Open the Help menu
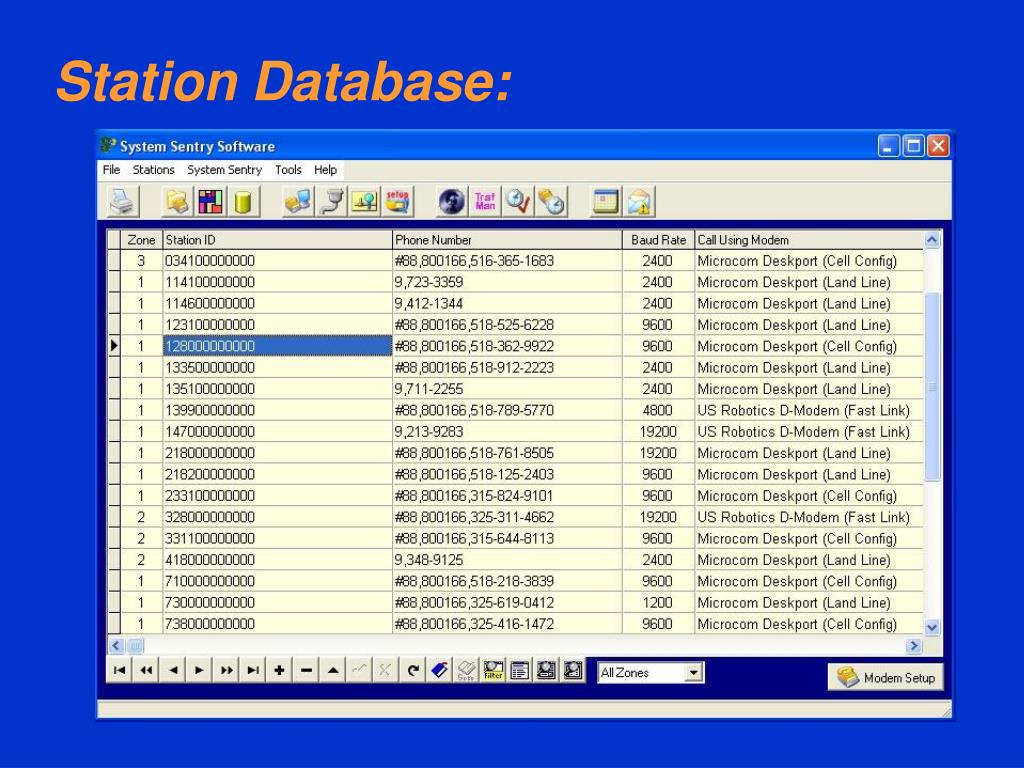 click(325, 170)
